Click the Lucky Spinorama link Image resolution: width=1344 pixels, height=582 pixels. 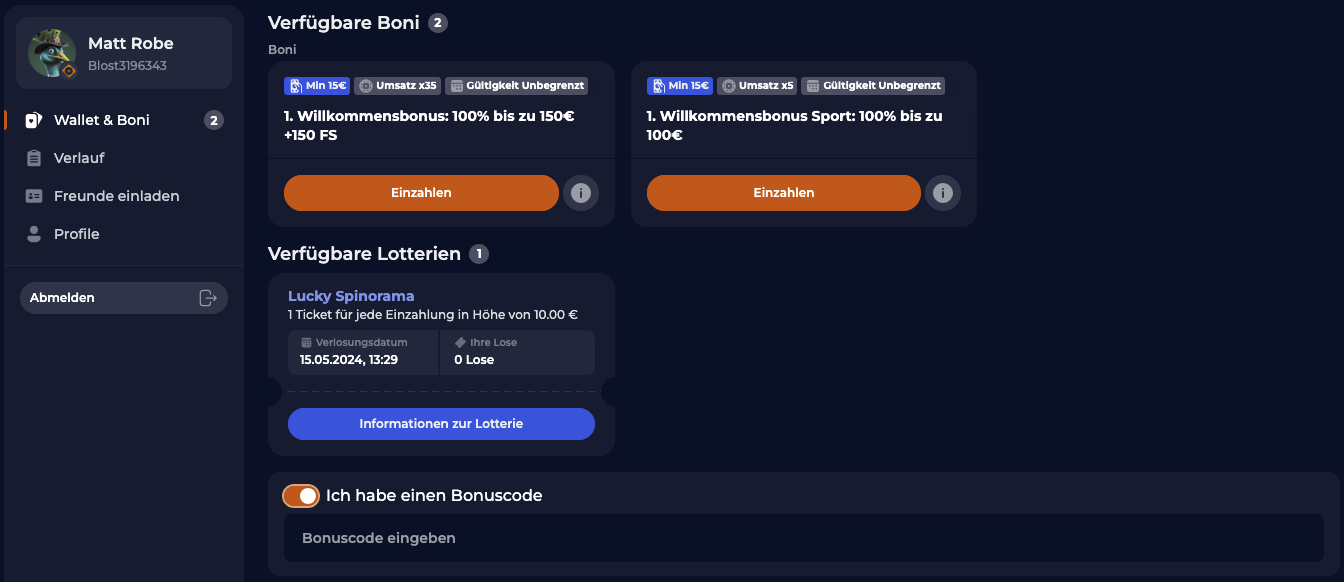[x=350, y=295]
